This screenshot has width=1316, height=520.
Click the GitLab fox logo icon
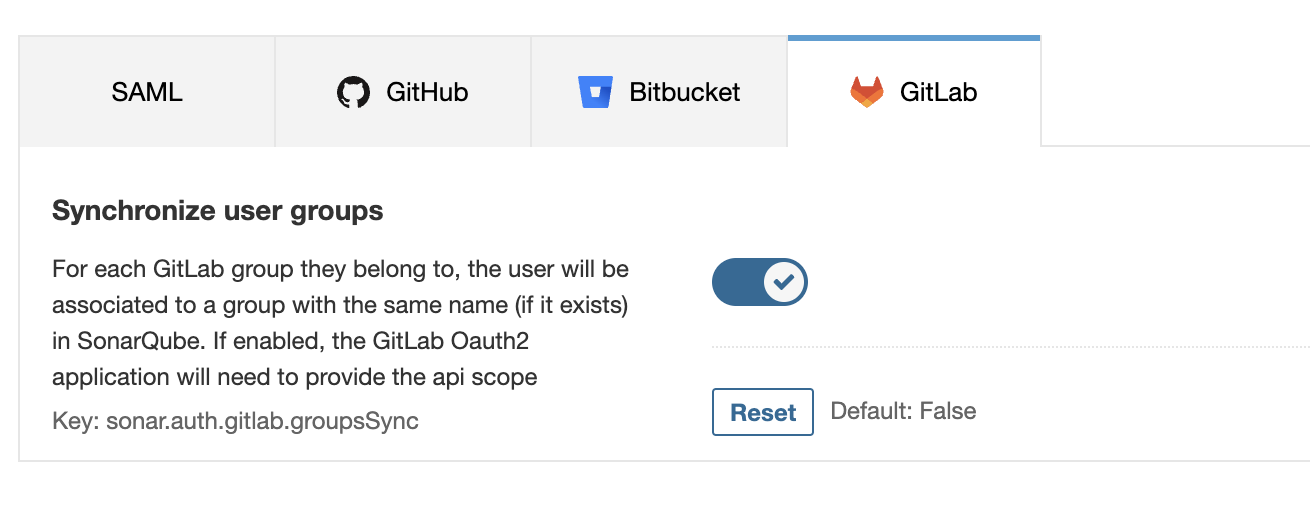pyautogui.click(x=867, y=93)
